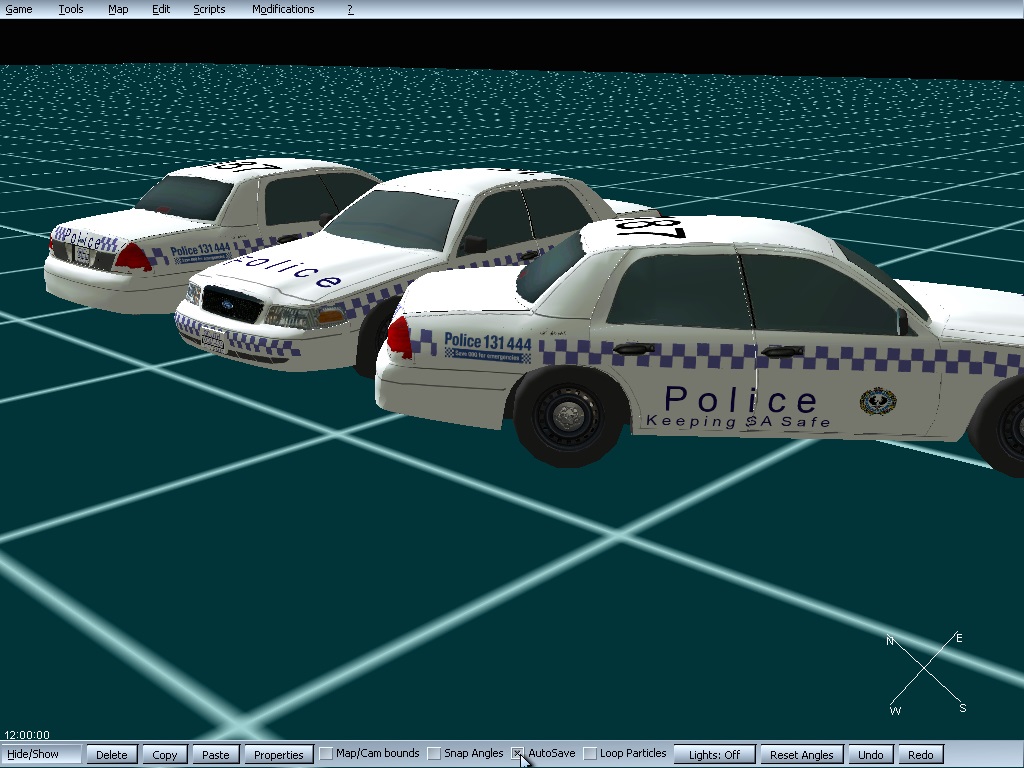Enable the Snap Angles checkbox

pos(434,754)
